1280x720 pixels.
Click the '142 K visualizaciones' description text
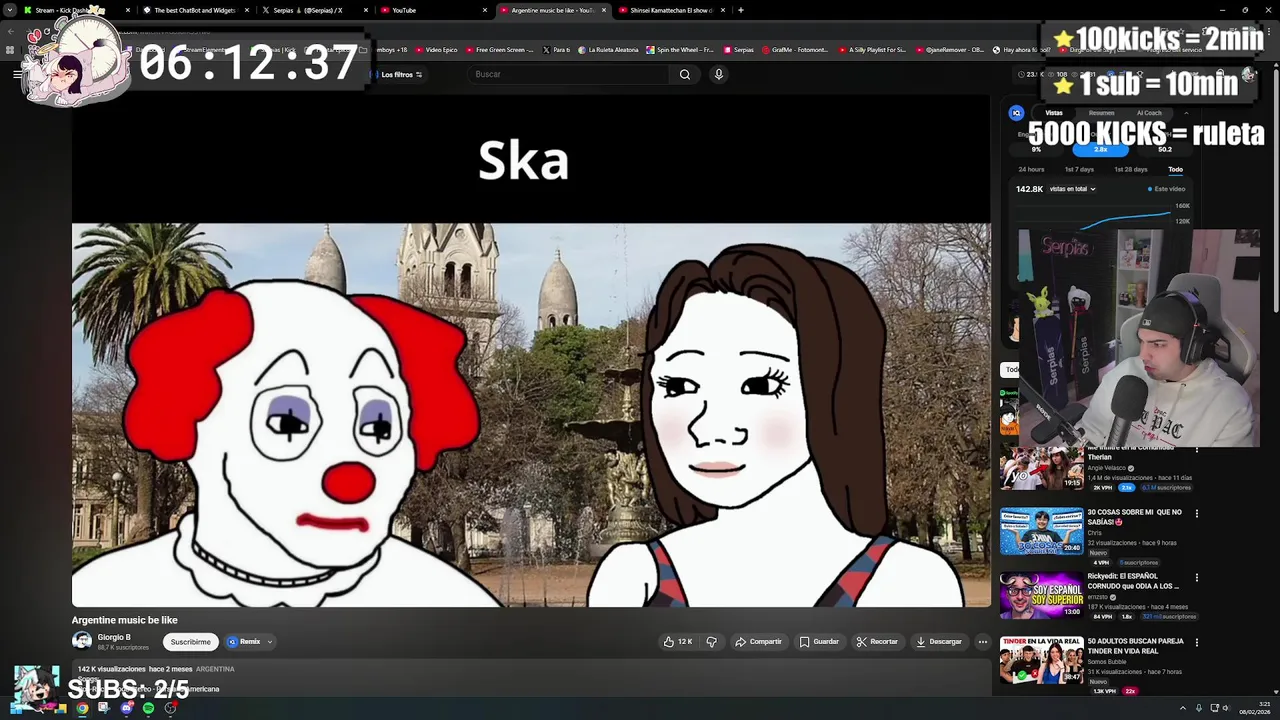111,669
